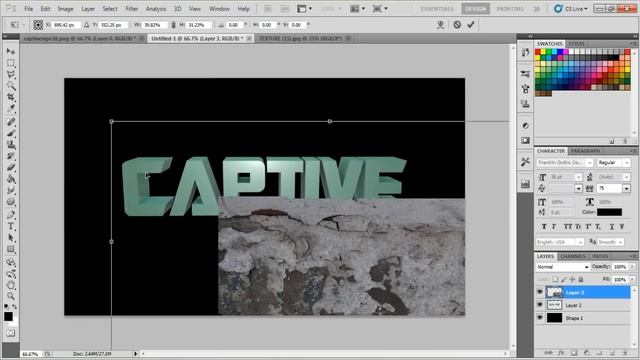Open the Filter menu
This screenshot has height=360, width=640.
[x=131, y=9]
